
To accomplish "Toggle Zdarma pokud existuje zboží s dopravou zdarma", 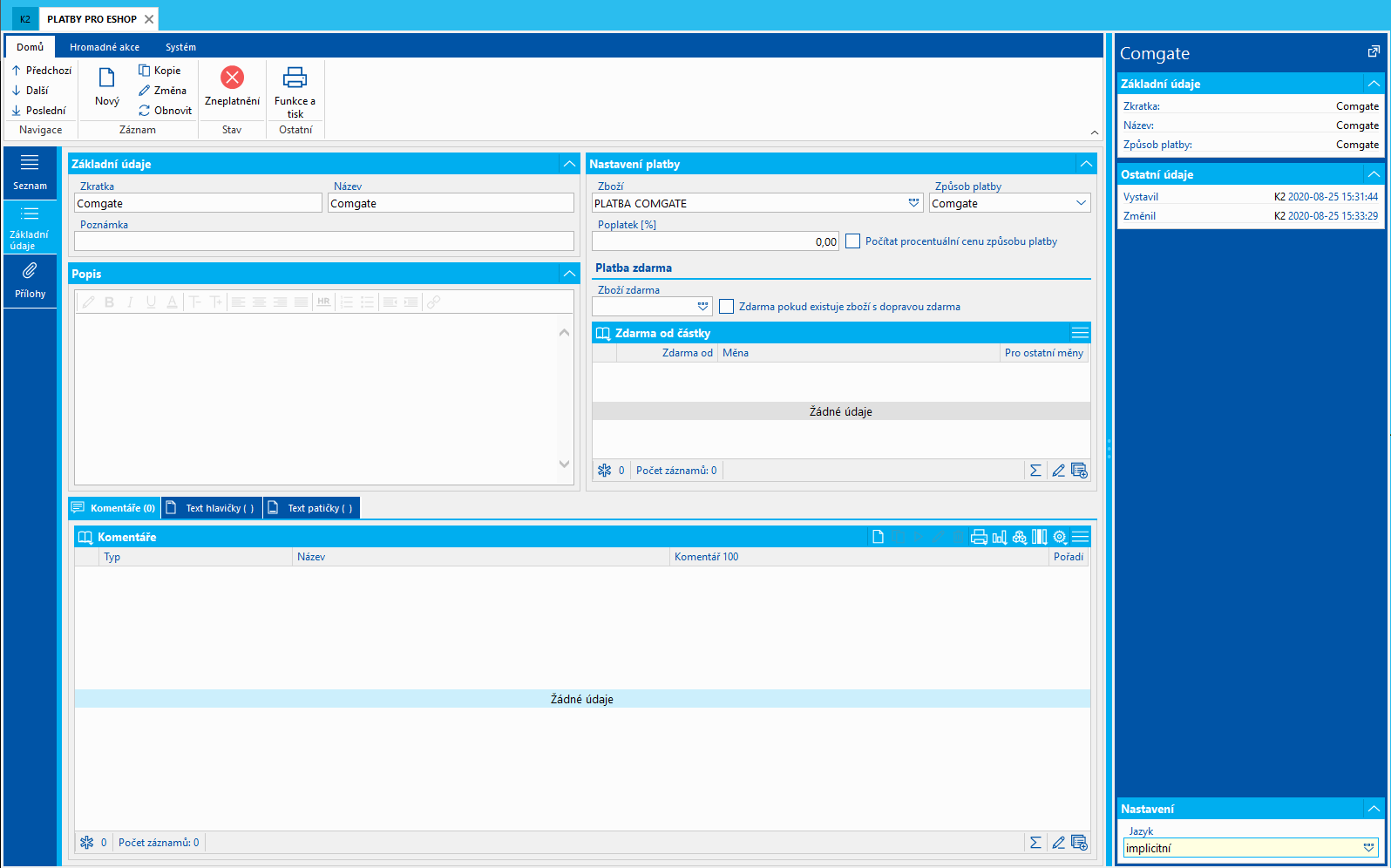I will (726, 307).
